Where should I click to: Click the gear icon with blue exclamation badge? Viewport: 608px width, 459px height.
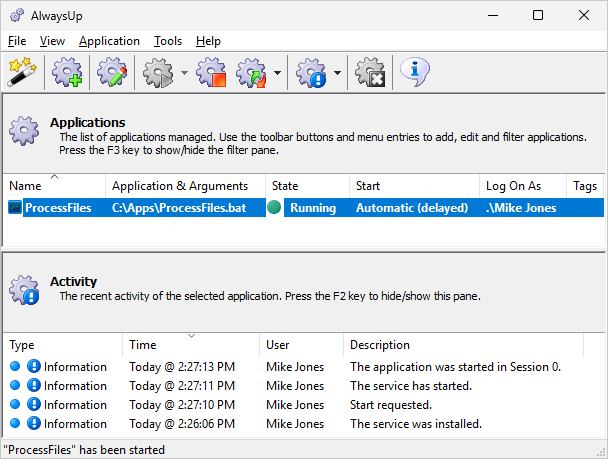pyautogui.click(x=311, y=72)
